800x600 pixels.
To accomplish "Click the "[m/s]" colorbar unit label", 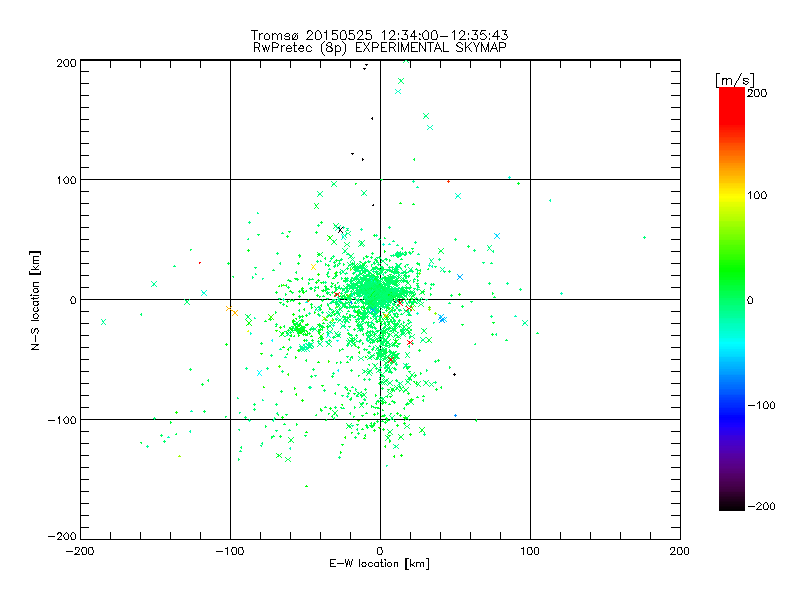I will [x=735, y=80].
